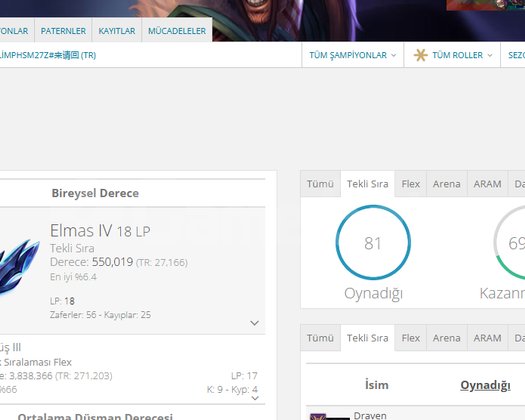Sort the table by Oynadığı column

tap(485, 385)
